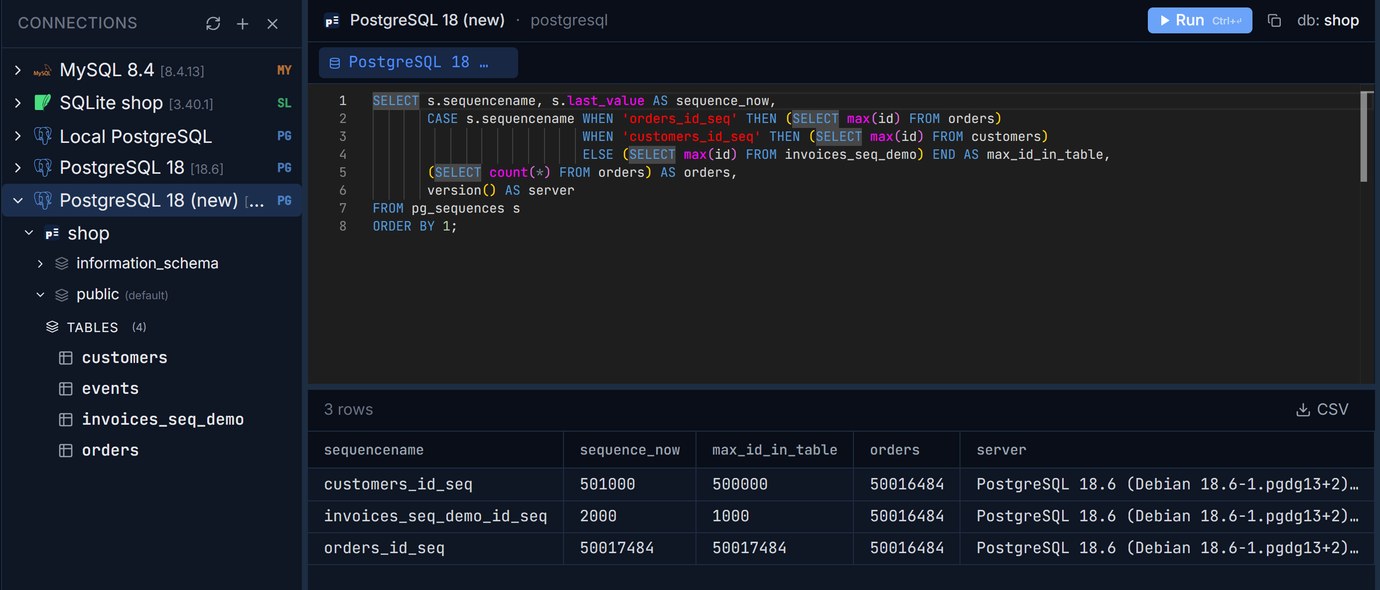Collapse the shop database node
The image size is (1380, 590).
[x=28, y=233]
